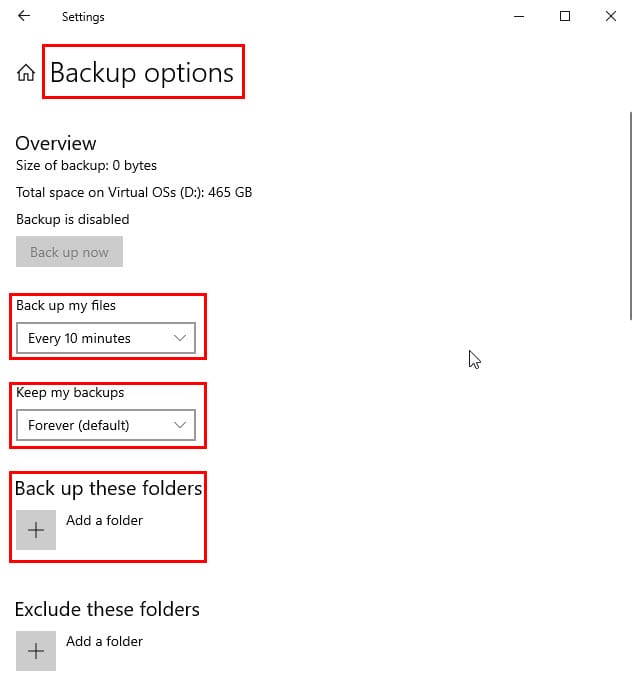The width and height of the screenshot is (634, 682).
Task: Open the Forever (default) dropdown
Action: 106,425
